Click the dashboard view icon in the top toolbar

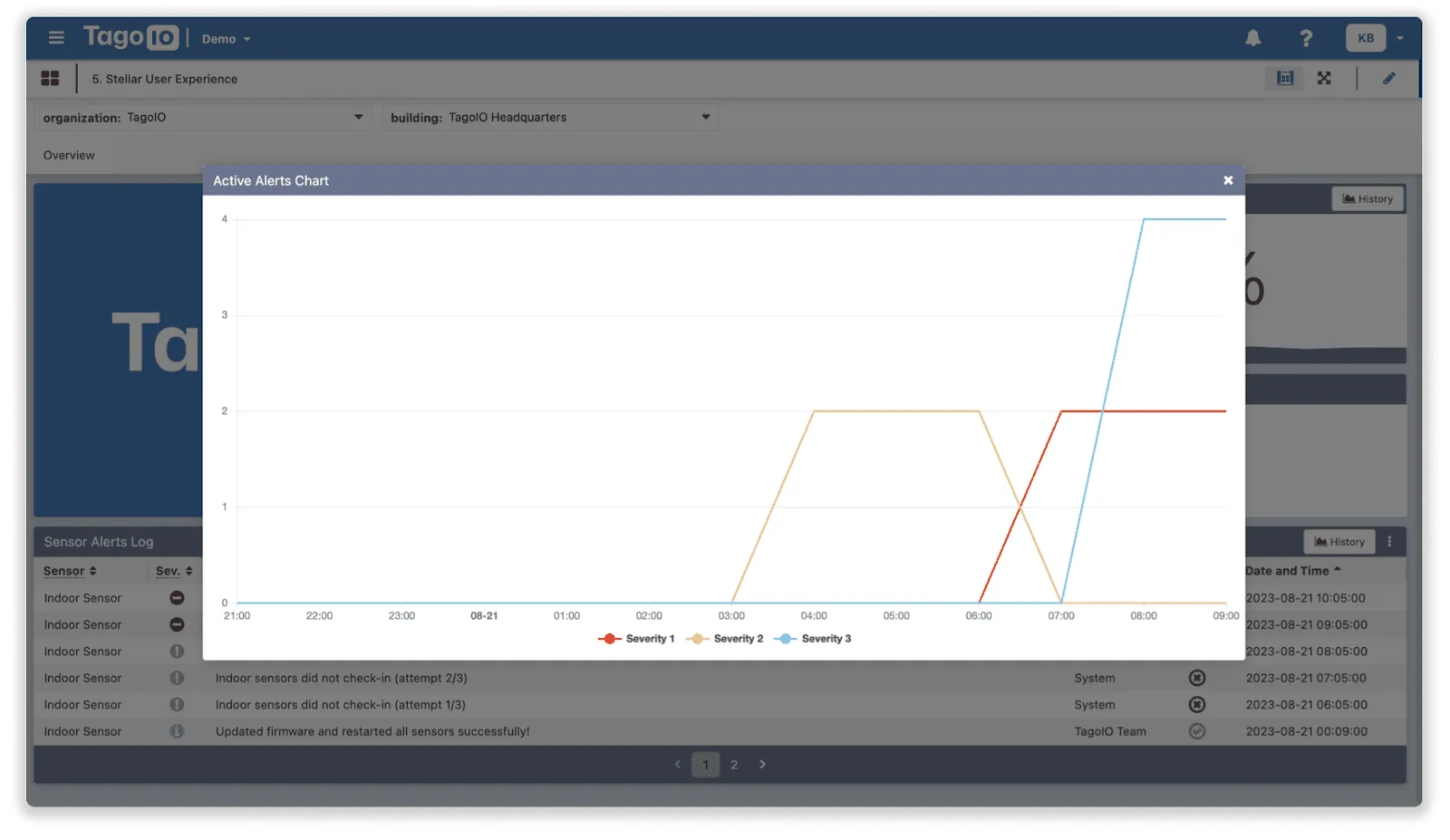pos(1284,78)
